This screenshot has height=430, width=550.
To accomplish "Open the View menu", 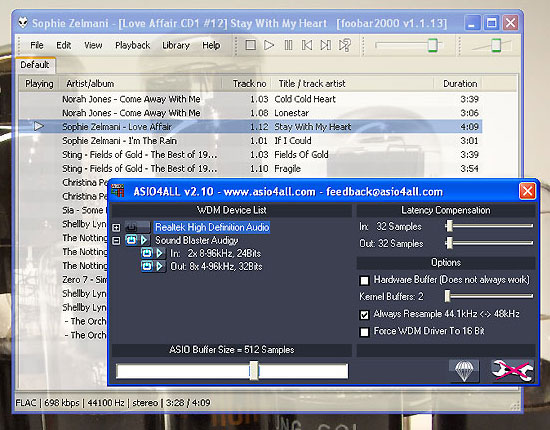I will [93, 45].
